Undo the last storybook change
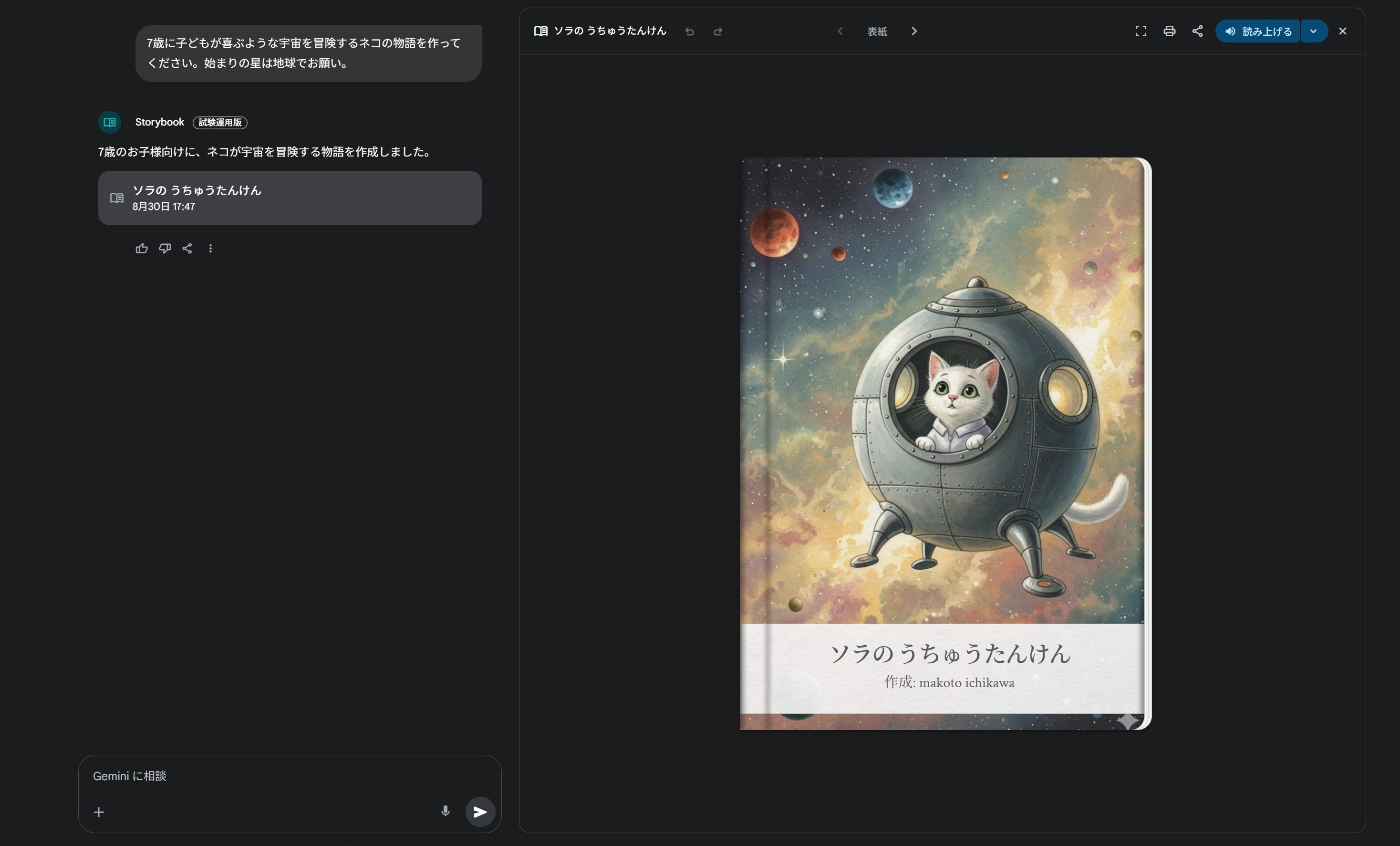The image size is (1400, 846). pyautogui.click(x=689, y=31)
